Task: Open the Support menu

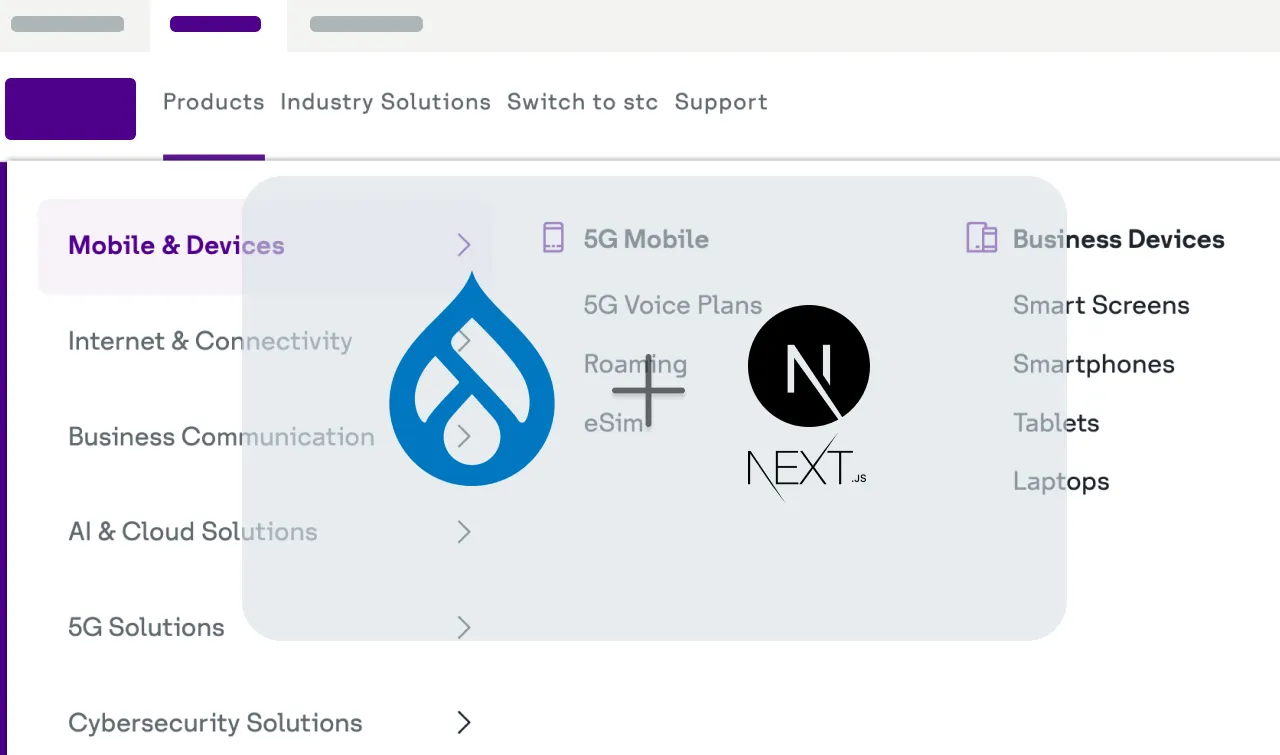Action: coord(721,102)
